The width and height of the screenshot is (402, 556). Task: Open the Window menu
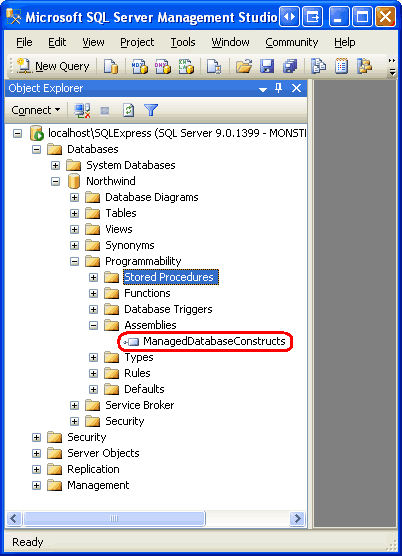[230, 42]
